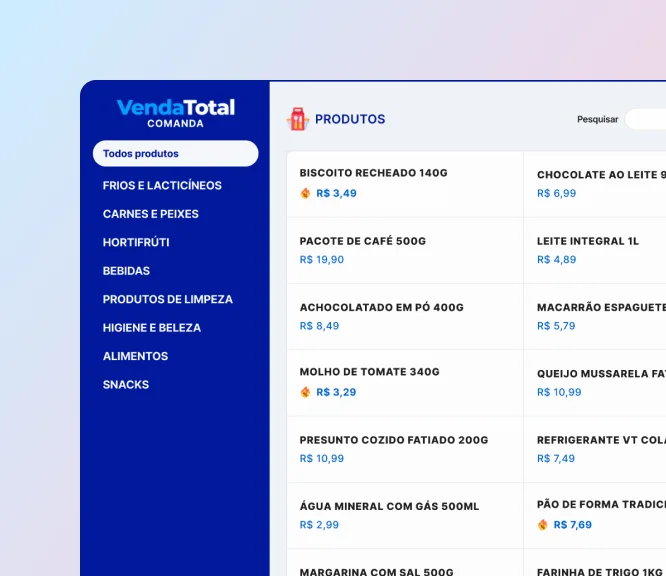Image resolution: width=666 pixels, height=576 pixels.
Task: Choose Presunto Cozido Fatiado 200G item
Action: 404,449
